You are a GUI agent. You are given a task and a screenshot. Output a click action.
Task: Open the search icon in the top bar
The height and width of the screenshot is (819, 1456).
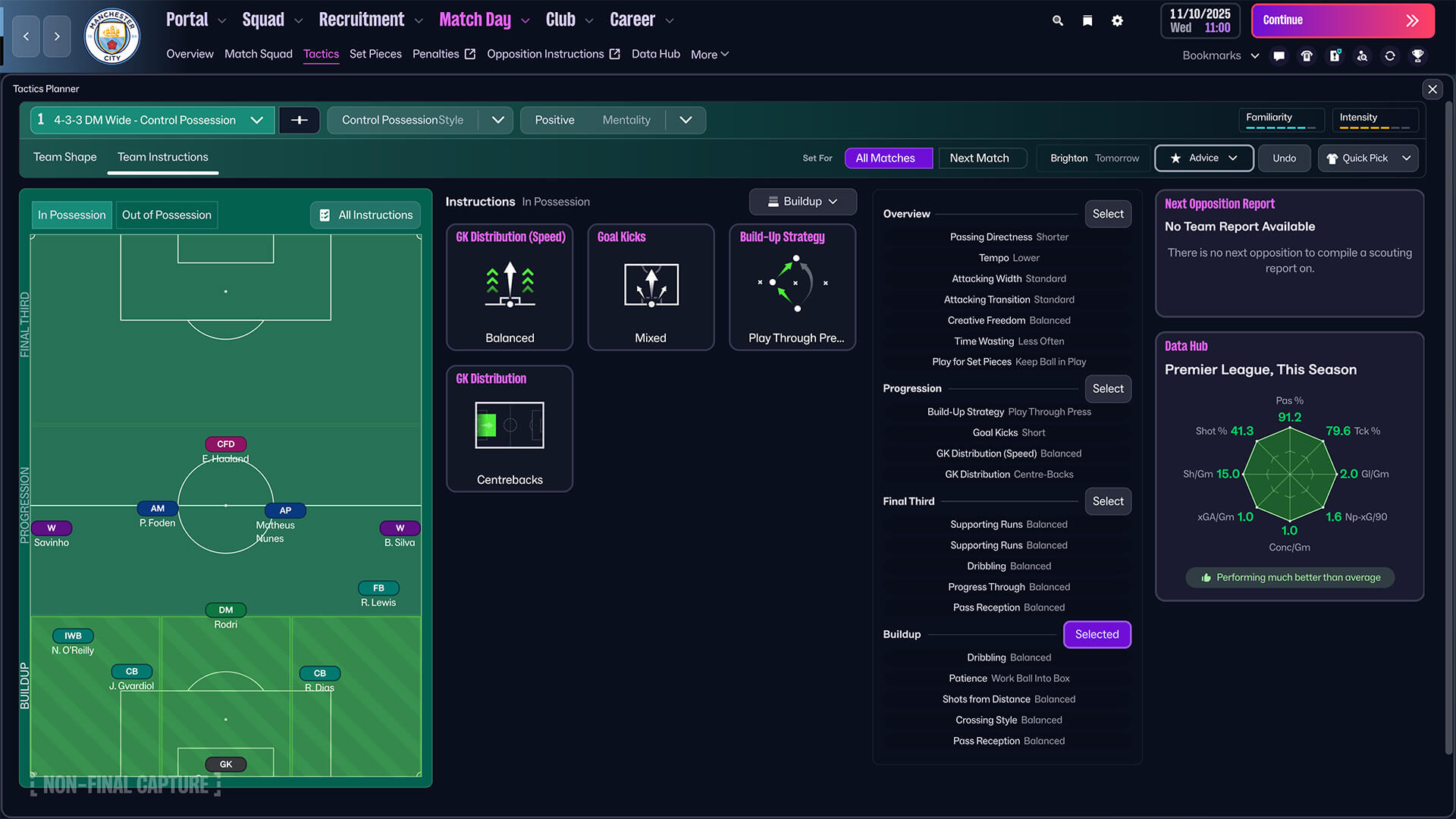[x=1057, y=20]
